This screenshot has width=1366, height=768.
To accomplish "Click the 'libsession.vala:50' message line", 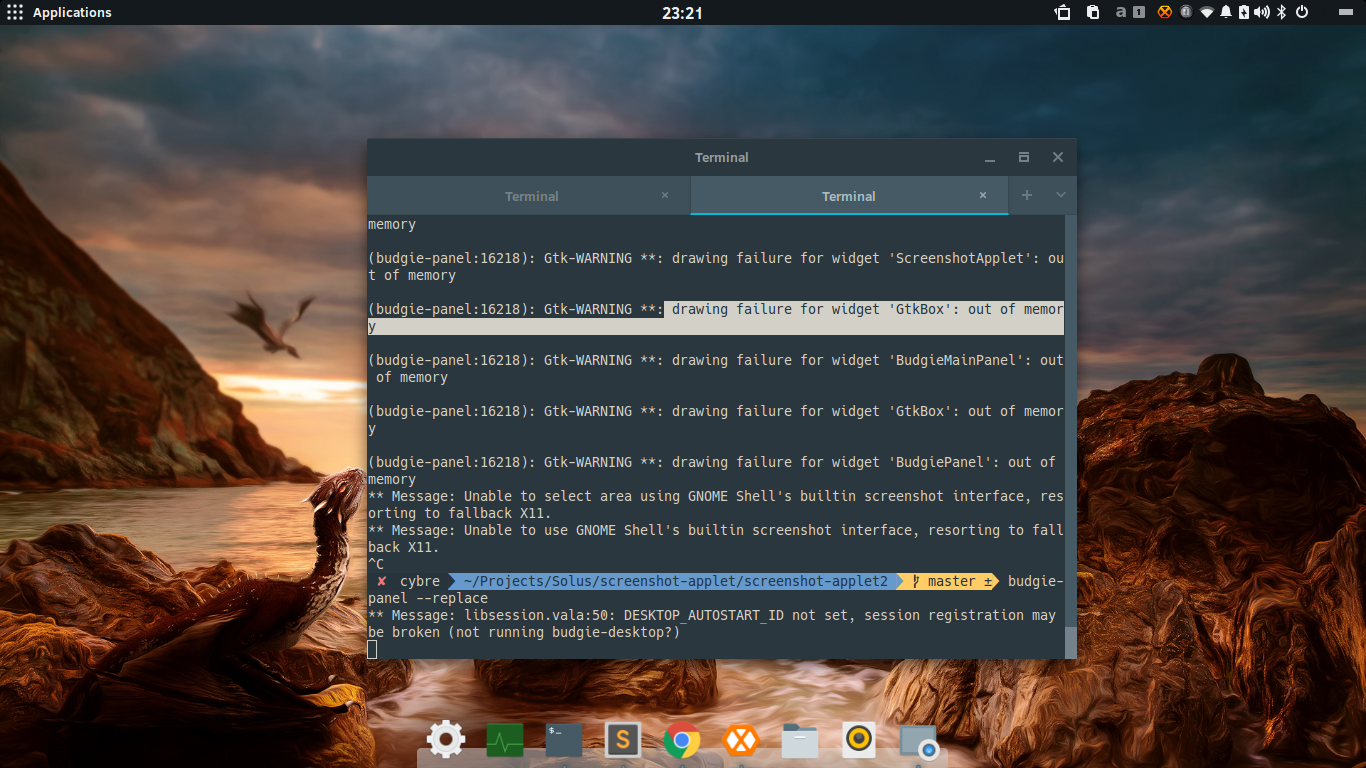I will coord(712,624).
